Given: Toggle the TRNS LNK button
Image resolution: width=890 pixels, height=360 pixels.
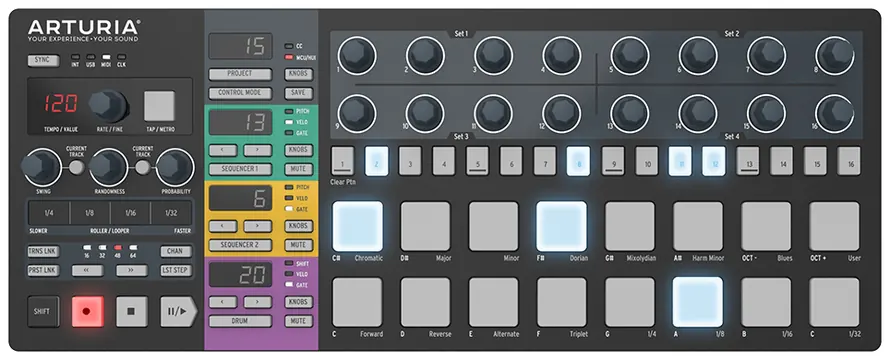Looking at the screenshot, I should (43, 252).
